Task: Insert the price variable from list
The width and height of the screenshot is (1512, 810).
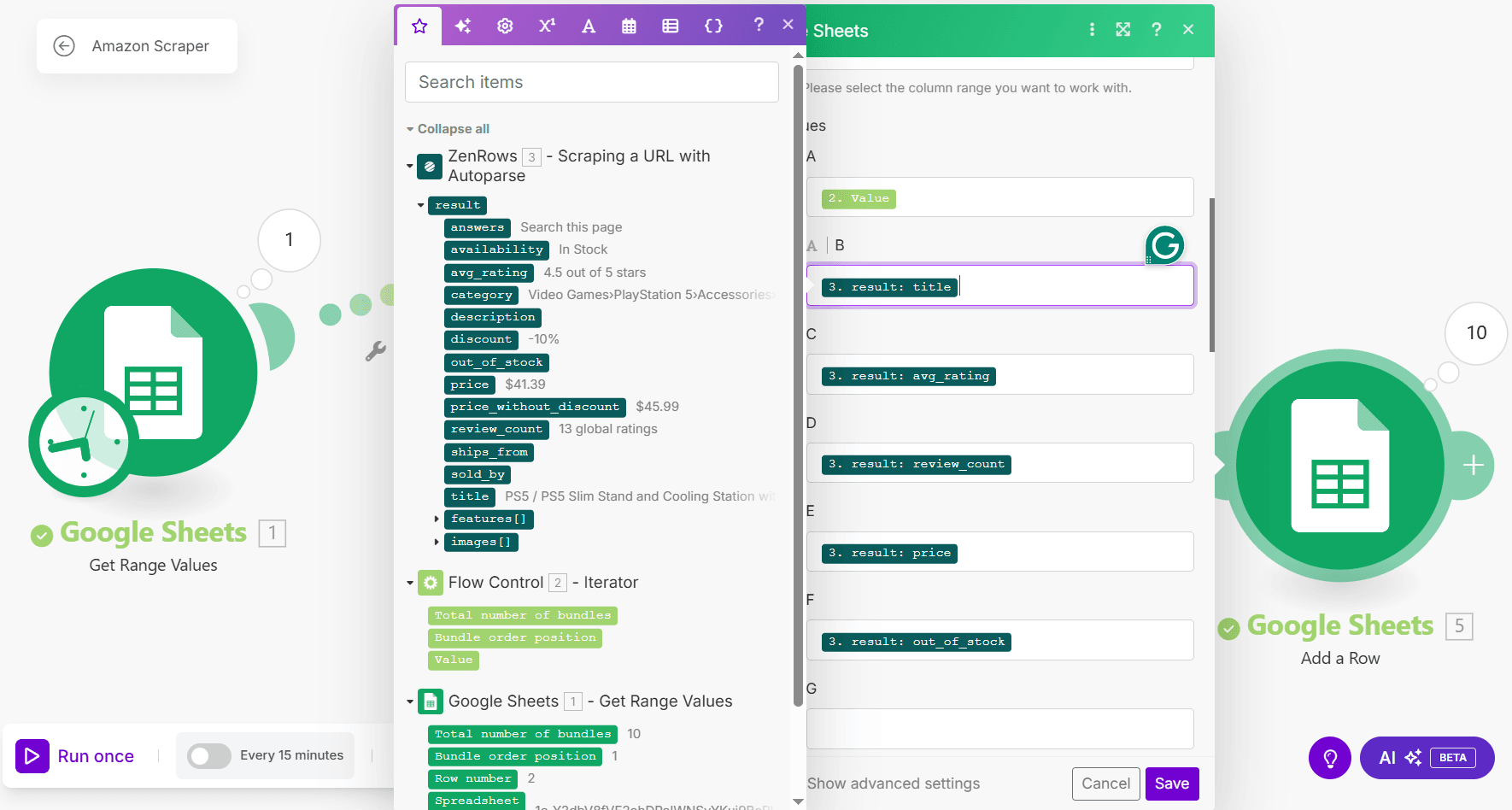Action: tap(470, 384)
